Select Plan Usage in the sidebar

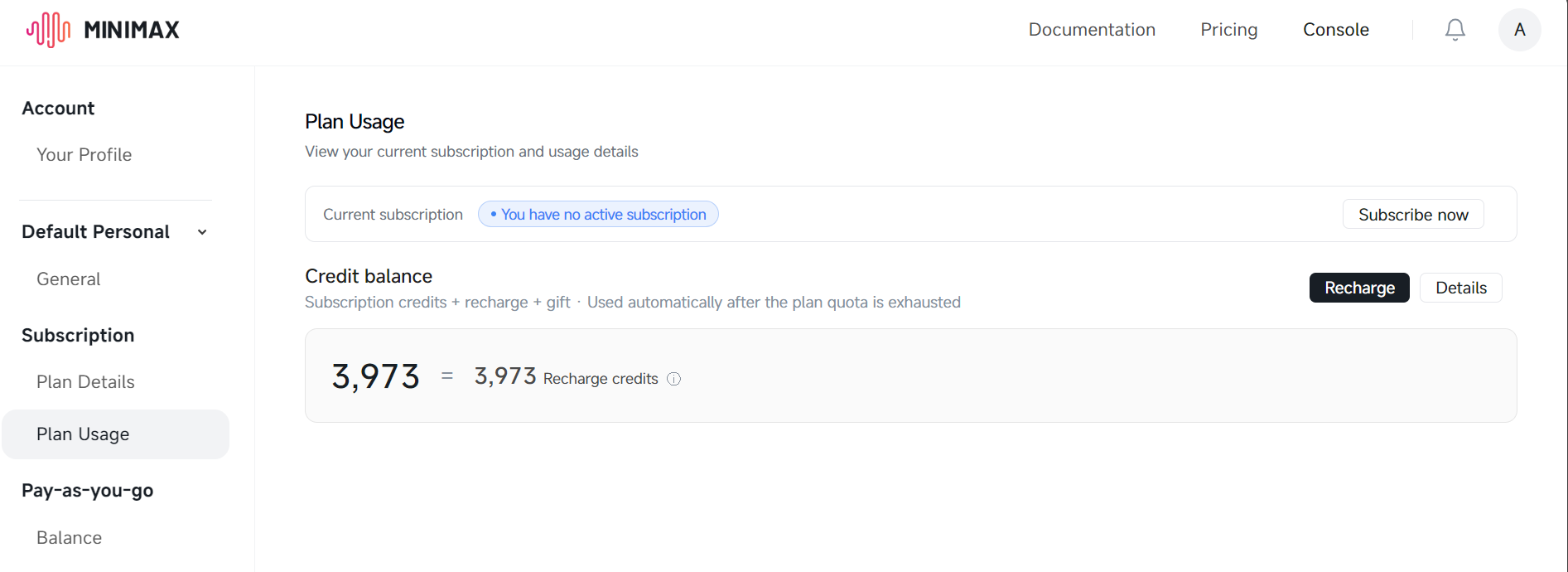point(115,434)
